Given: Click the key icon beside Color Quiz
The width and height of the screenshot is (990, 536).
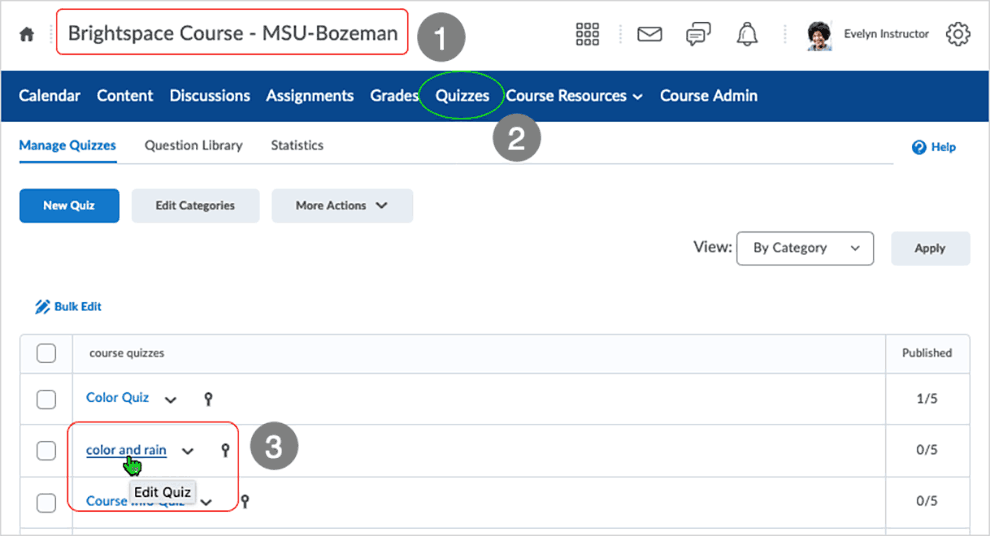Looking at the screenshot, I should tap(208, 399).
